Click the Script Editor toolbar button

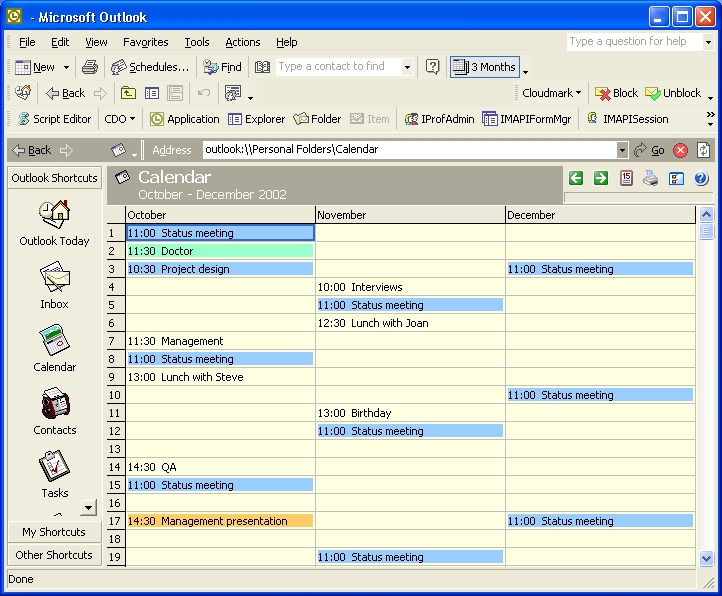54,119
